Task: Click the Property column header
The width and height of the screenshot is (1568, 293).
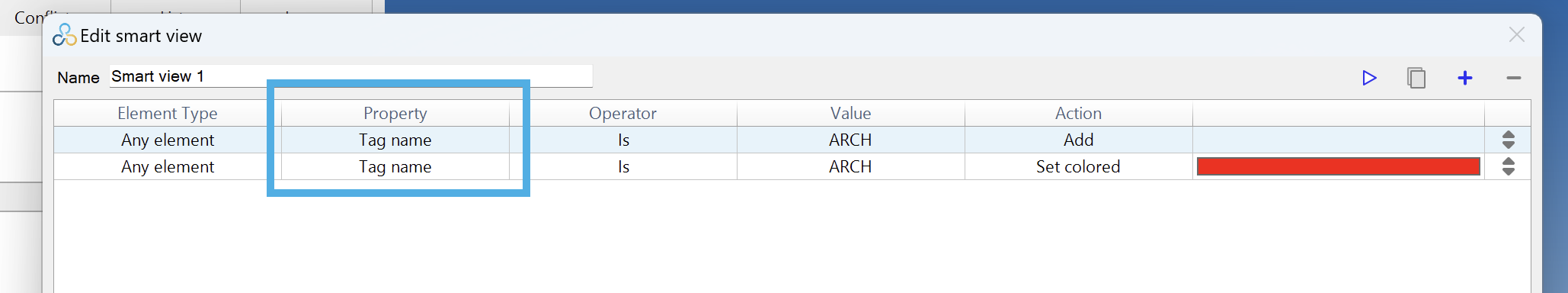Action: (x=395, y=113)
